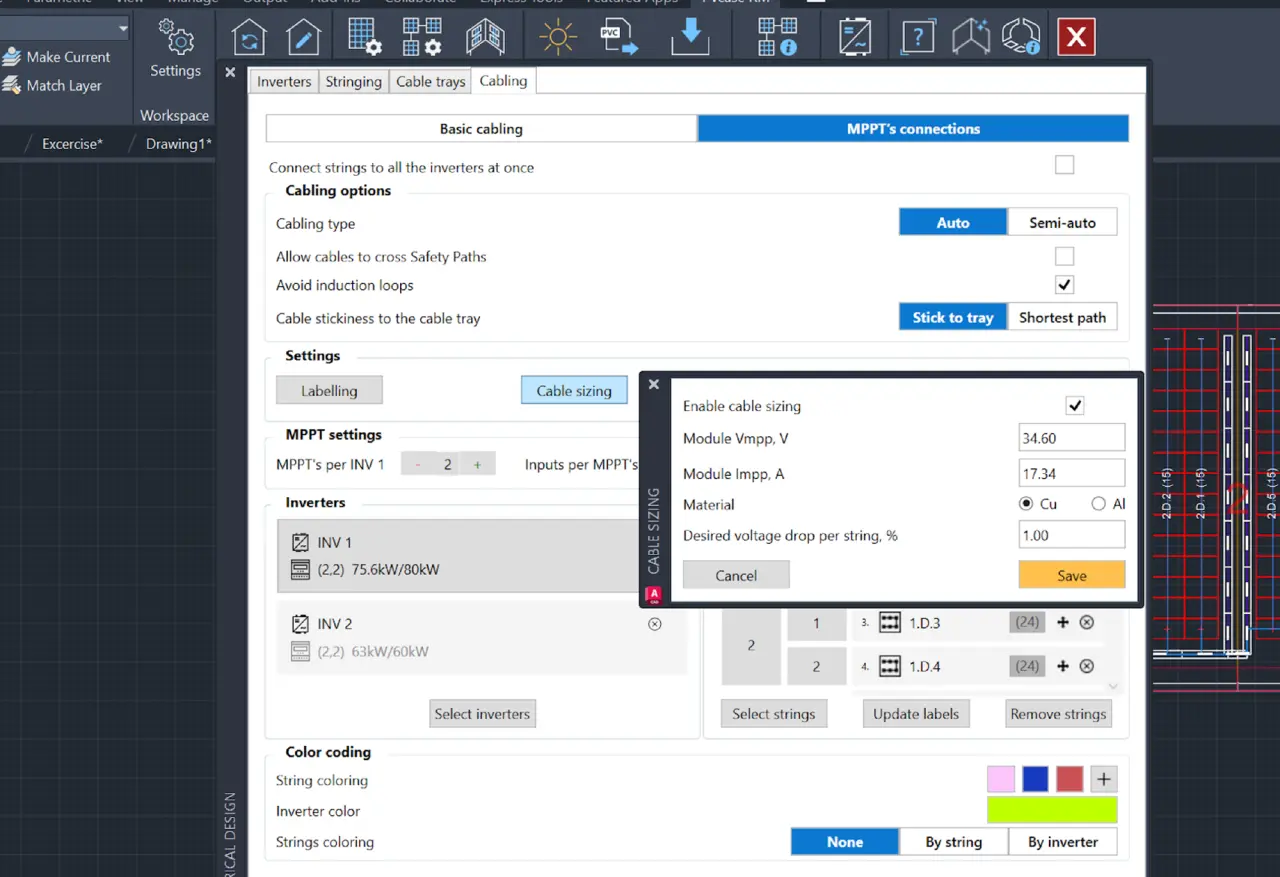Select Al material radio button

1099,504
